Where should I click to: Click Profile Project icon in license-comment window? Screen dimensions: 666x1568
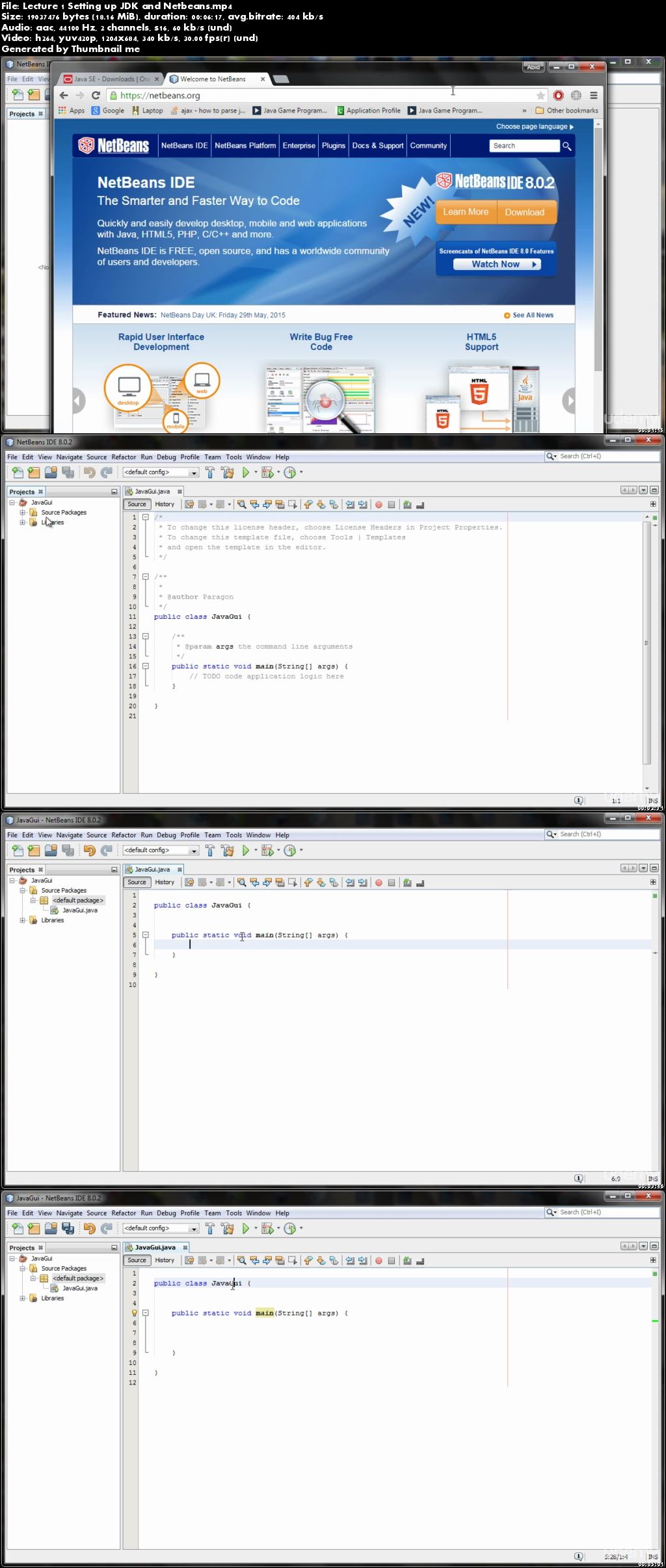(x=290, y=472)
